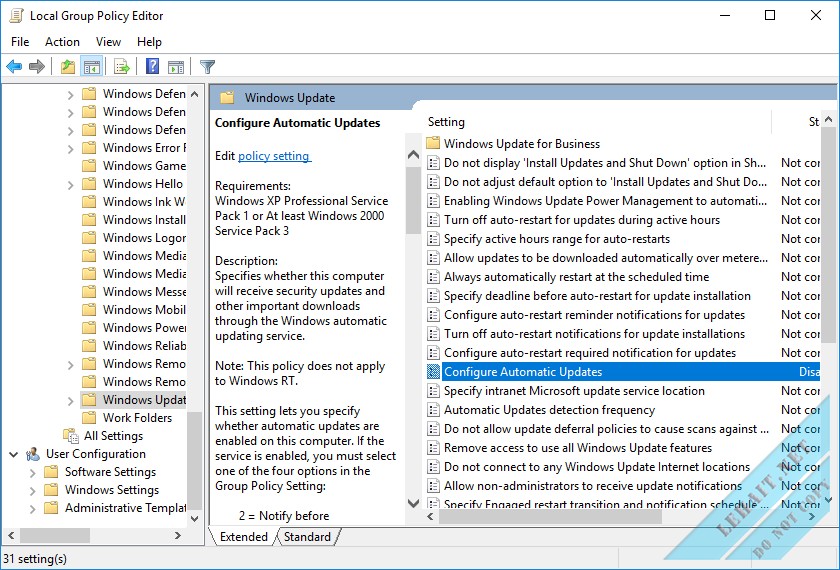Click the Export List toolbar icon

pos(122,66)
